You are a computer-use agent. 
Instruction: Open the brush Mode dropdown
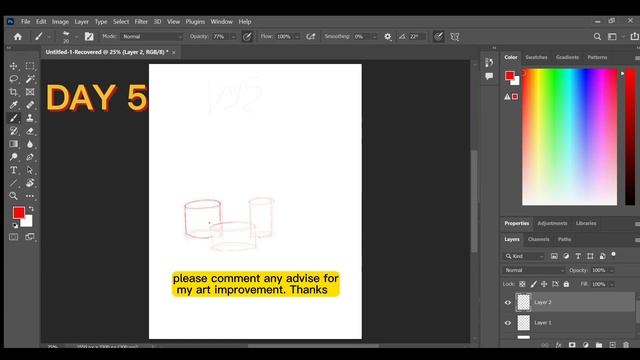151,37
